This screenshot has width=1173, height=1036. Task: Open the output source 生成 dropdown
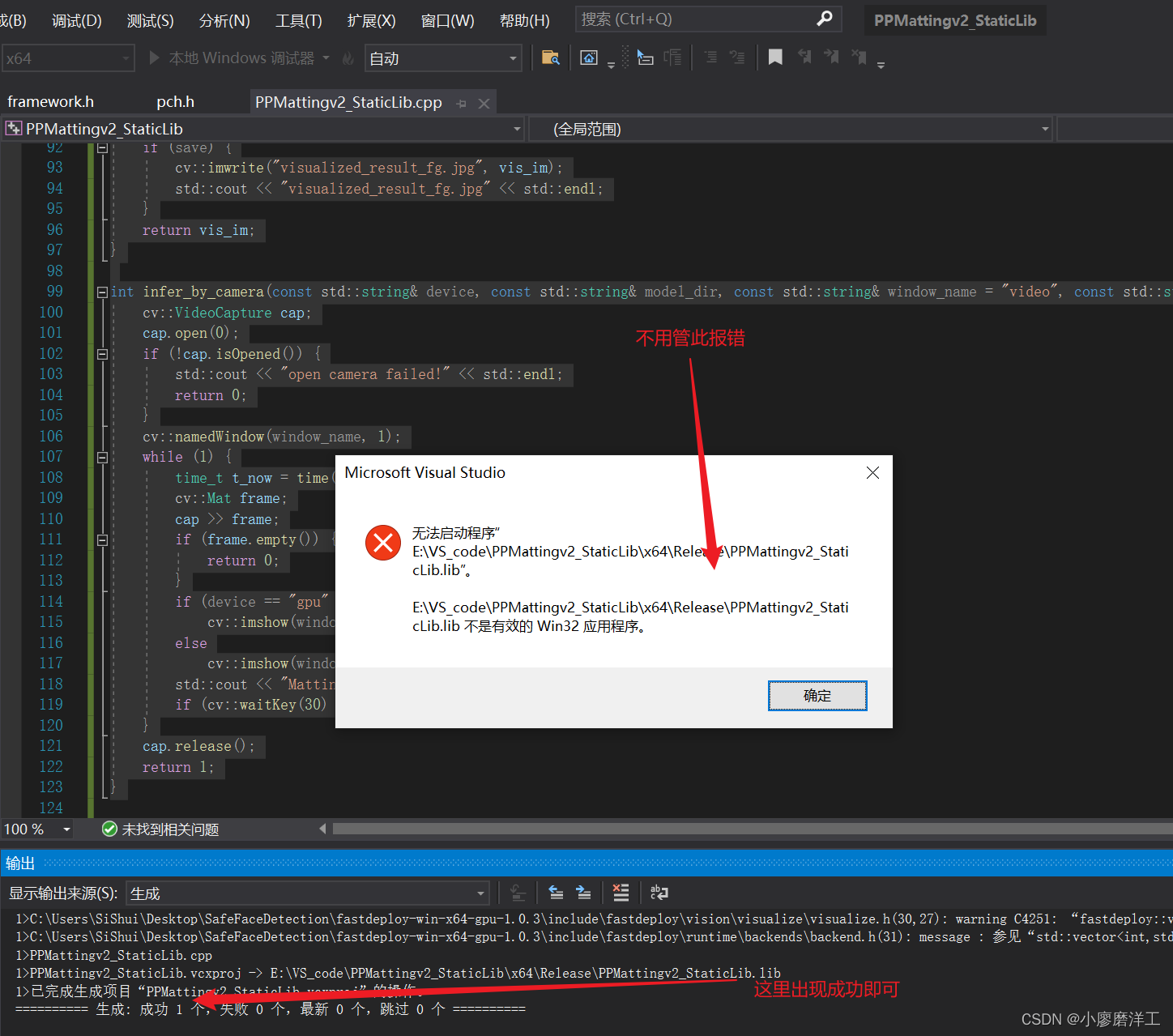click(x=308, y=893)
